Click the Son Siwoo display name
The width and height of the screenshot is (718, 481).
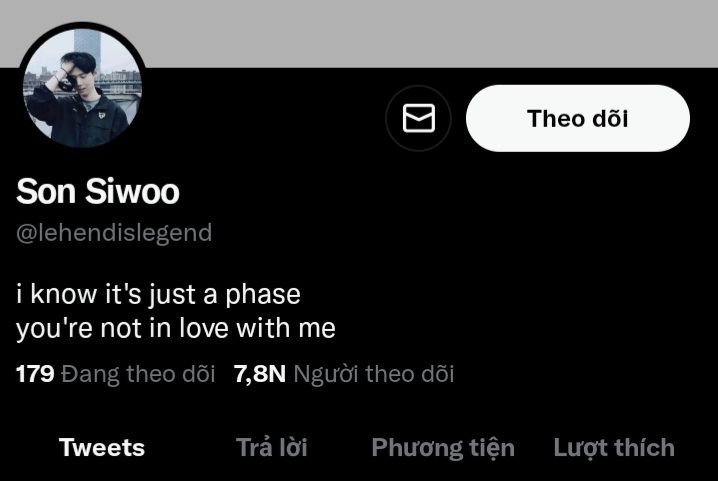tap(98, 191)
